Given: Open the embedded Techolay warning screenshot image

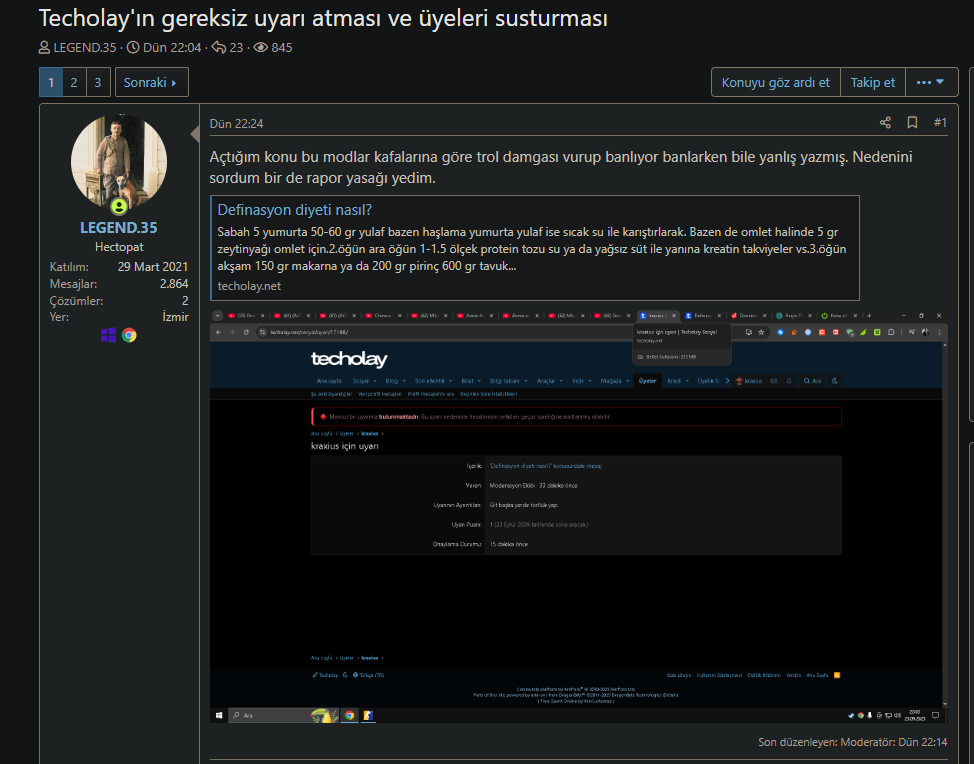Looking at the screenshot, I should (x=578, y=516).
